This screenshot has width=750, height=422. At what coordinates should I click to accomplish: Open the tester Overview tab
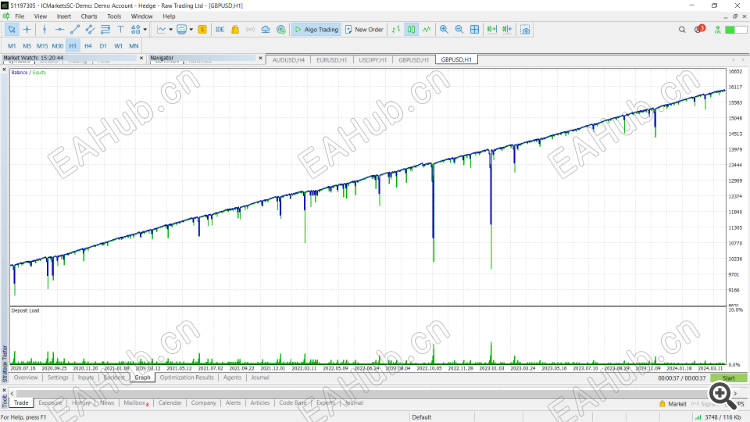pos(26,378)
